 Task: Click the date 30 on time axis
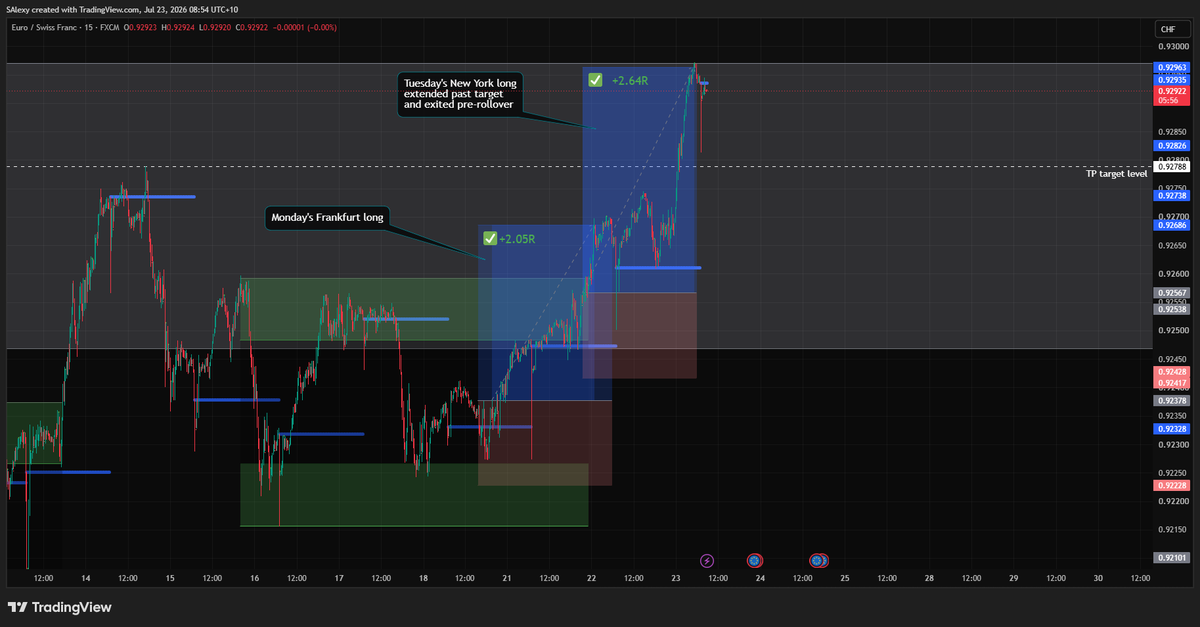click(x=1098, y=578)
